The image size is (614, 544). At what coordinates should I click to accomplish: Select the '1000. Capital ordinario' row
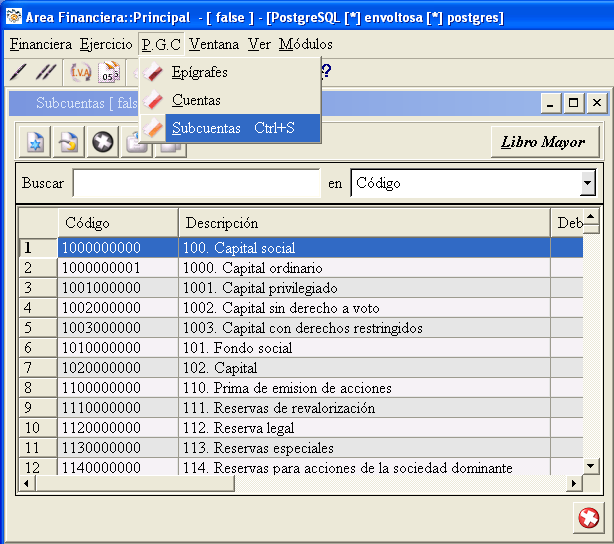point(301,268)
